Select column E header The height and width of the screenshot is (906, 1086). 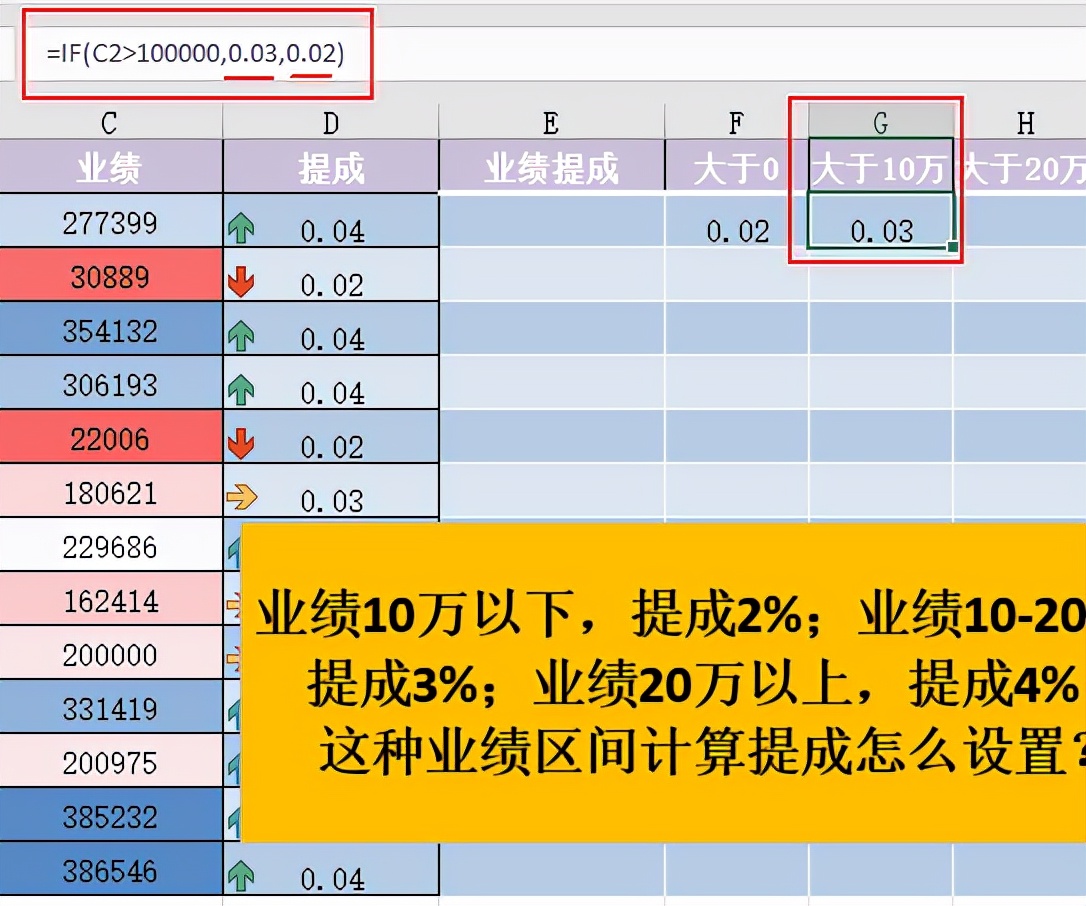pos(551,123)
